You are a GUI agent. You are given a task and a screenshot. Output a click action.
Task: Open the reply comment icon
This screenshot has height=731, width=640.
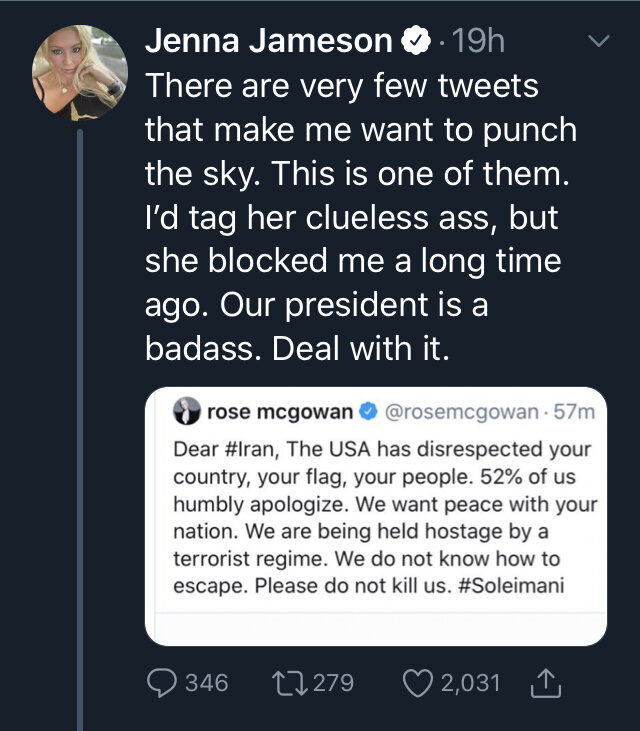pyautogui.click(x=162, y=683)
